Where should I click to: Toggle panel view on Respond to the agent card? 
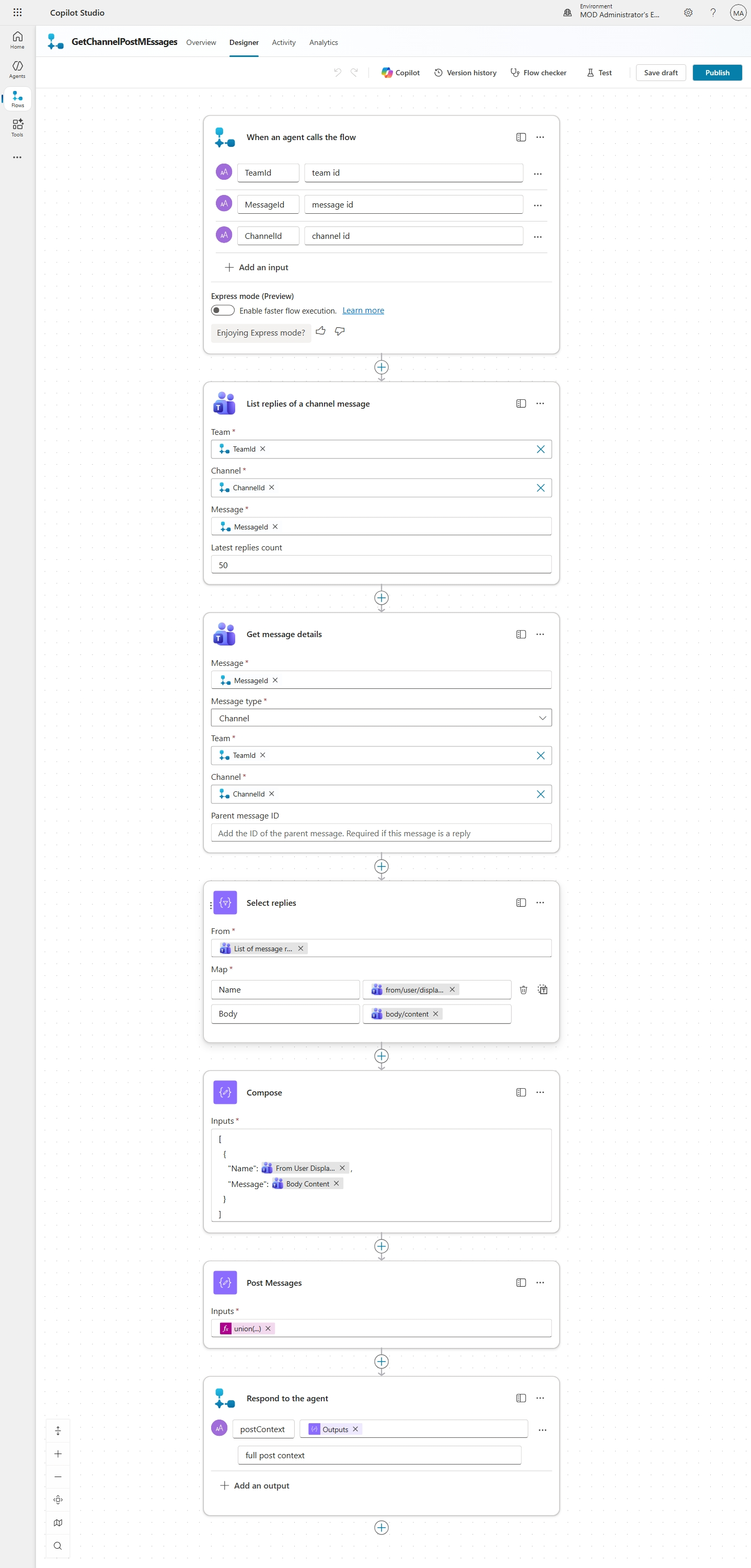521,1398
